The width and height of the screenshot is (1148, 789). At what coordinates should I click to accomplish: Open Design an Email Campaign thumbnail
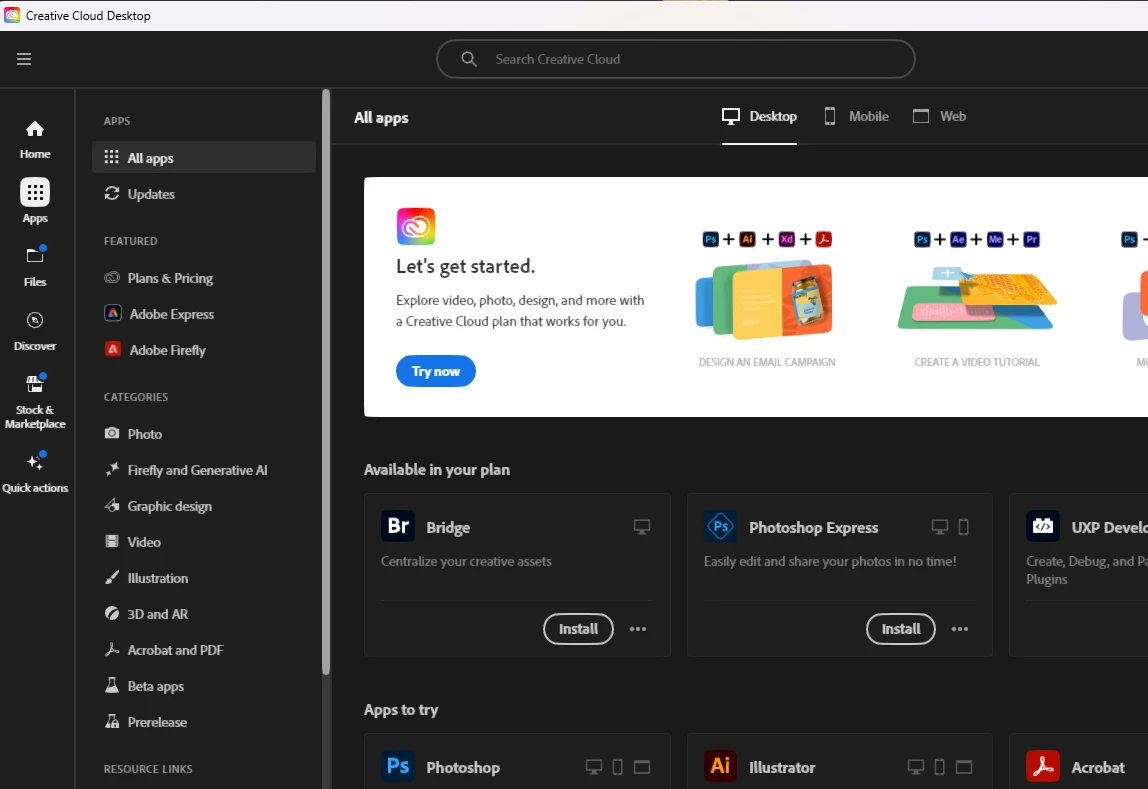click(x=766, y=301)
